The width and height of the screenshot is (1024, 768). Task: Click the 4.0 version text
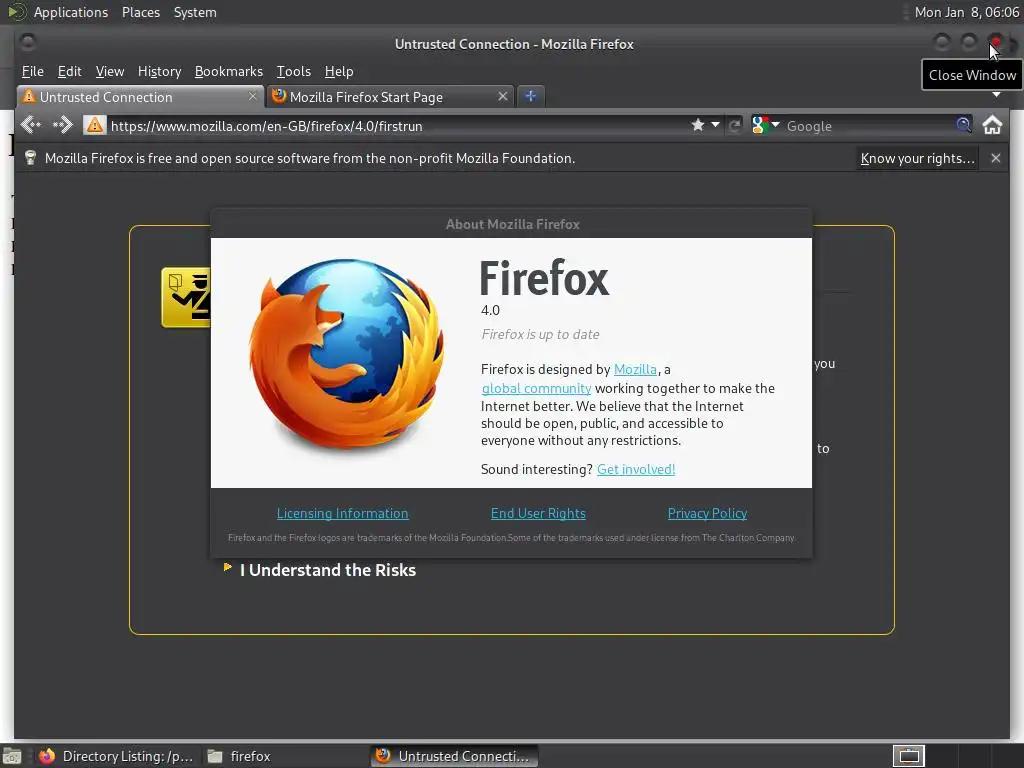490,310
